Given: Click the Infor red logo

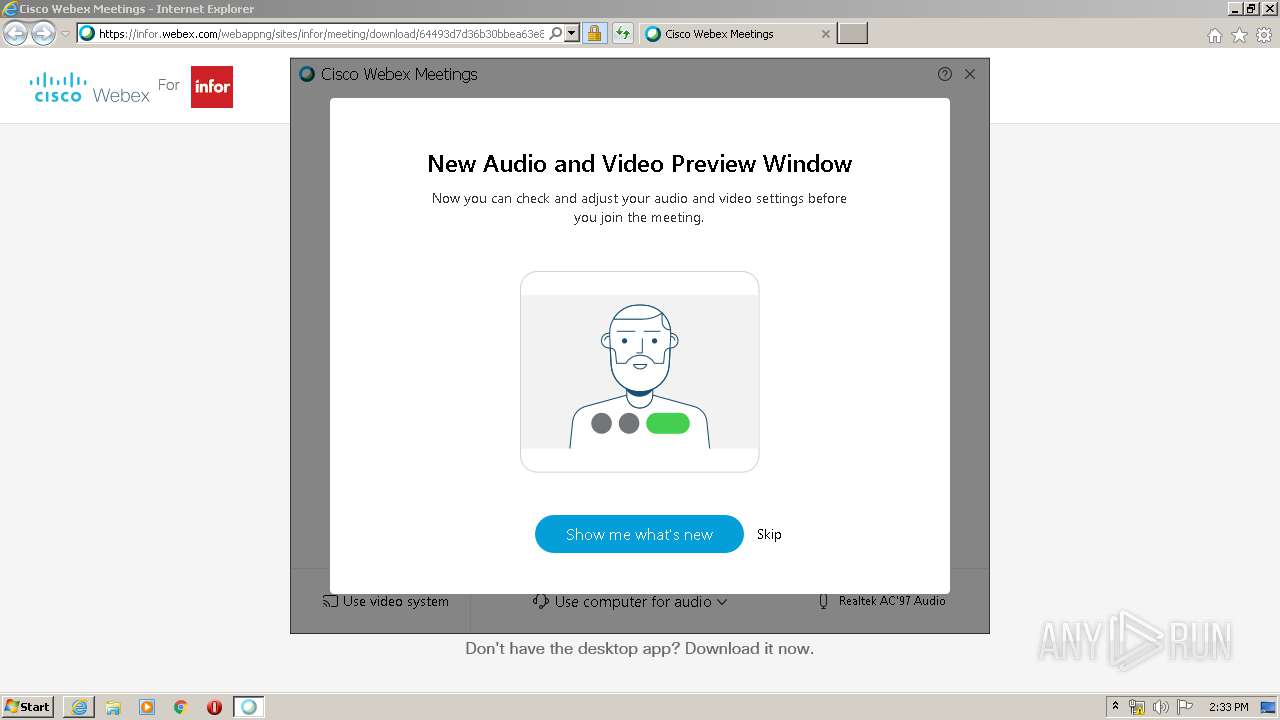Looking at the screenshot, I should pyautogui.click(x=212, y=87).
